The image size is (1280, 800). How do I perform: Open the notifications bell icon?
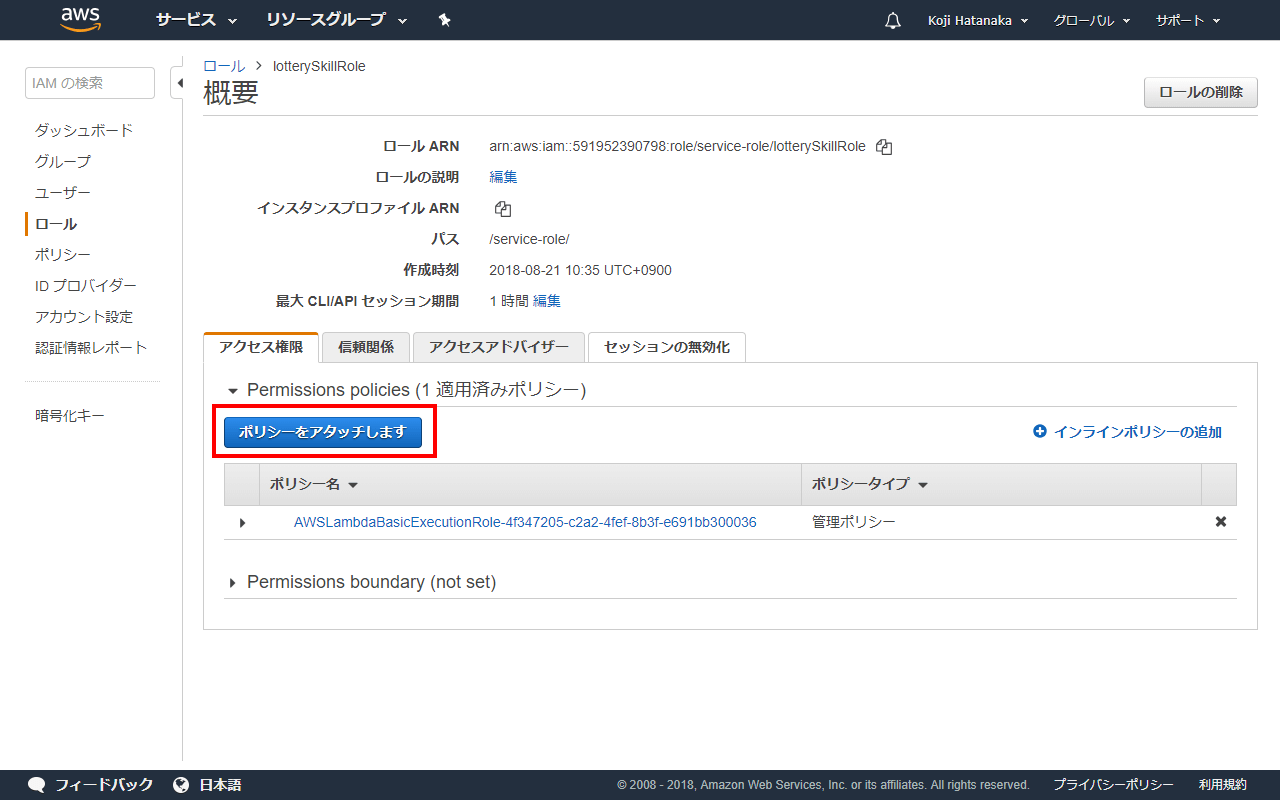coord(893,20)
